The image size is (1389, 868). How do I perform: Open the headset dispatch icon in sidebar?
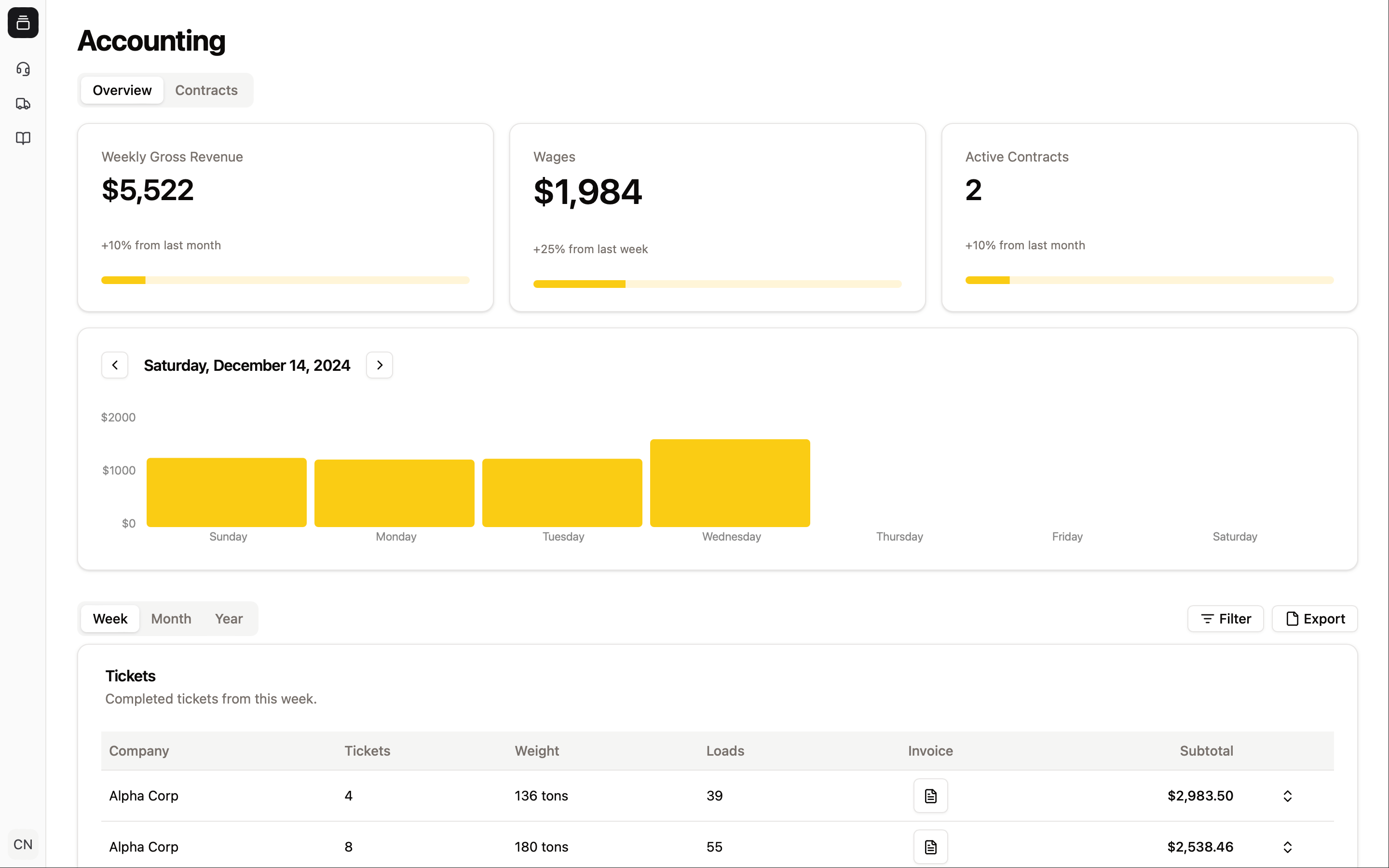pos(23,69)
